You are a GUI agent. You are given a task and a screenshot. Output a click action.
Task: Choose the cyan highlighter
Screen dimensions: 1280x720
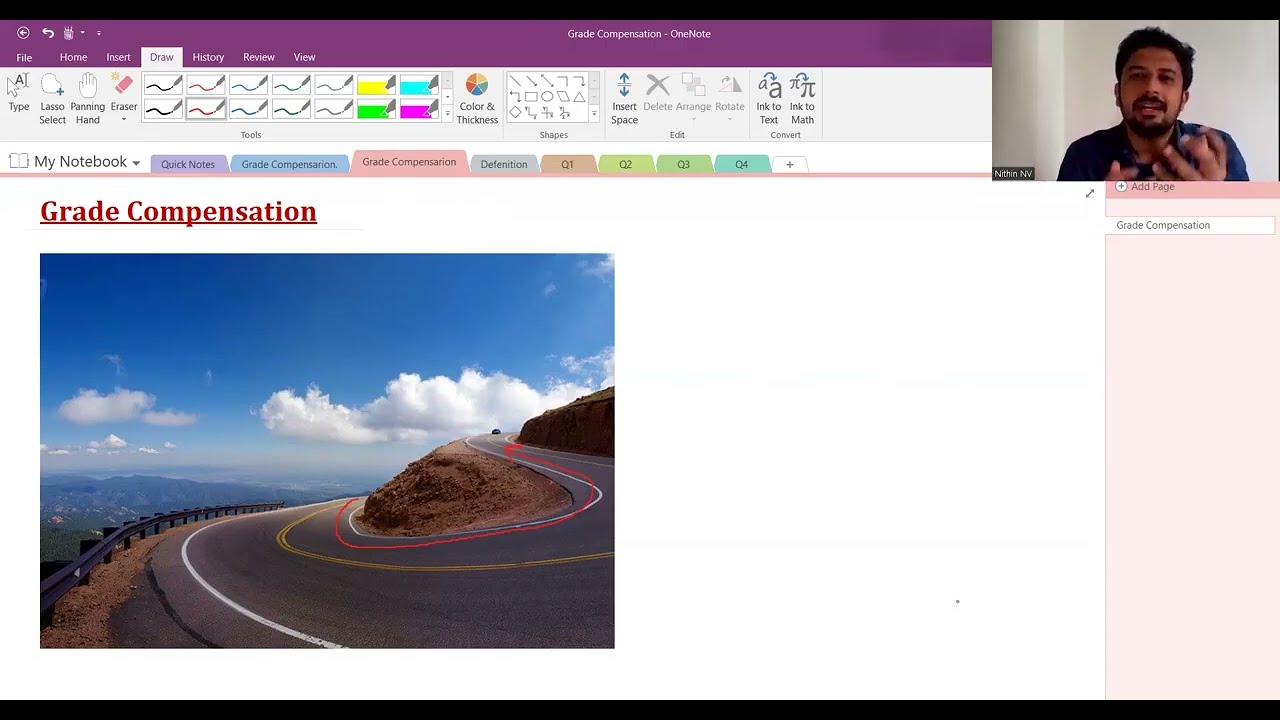(x=419, y=85)
